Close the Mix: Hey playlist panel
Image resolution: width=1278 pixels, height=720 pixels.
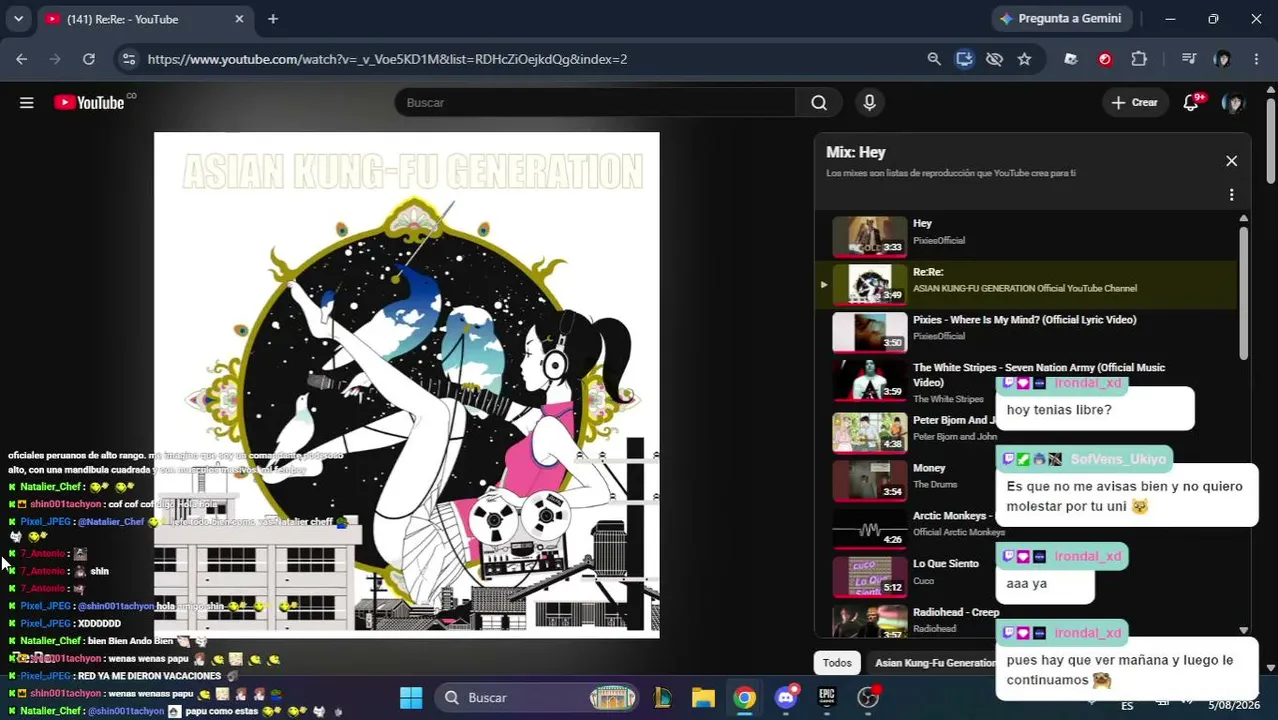tap(1231, 161)
